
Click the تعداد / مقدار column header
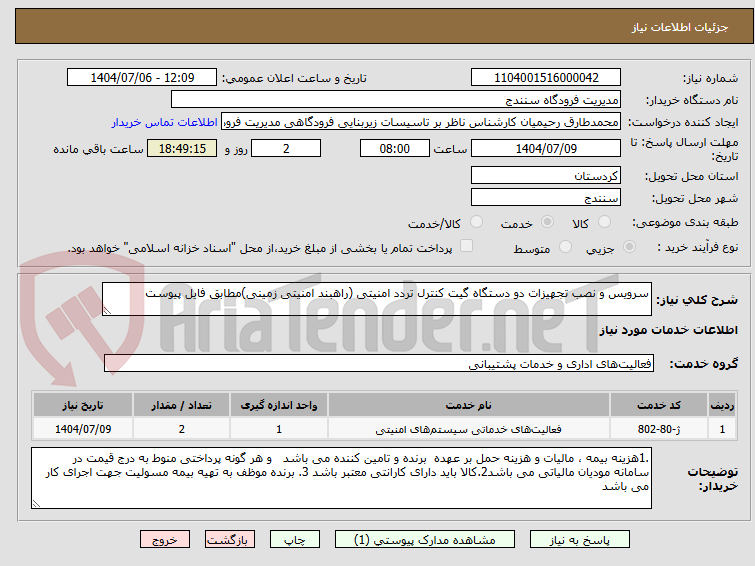coord(182,405)
